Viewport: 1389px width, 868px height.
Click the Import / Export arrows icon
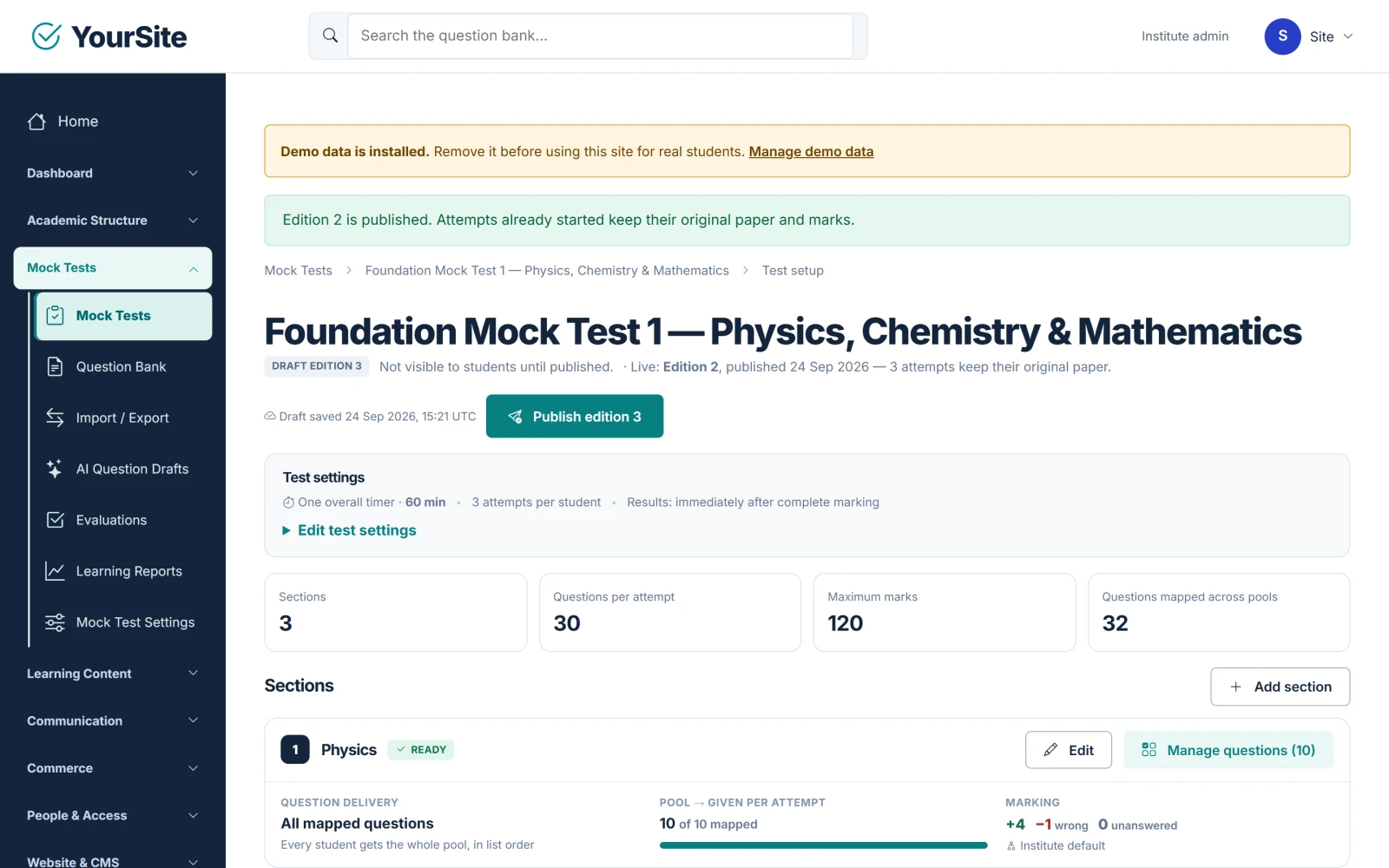point(55,418)
